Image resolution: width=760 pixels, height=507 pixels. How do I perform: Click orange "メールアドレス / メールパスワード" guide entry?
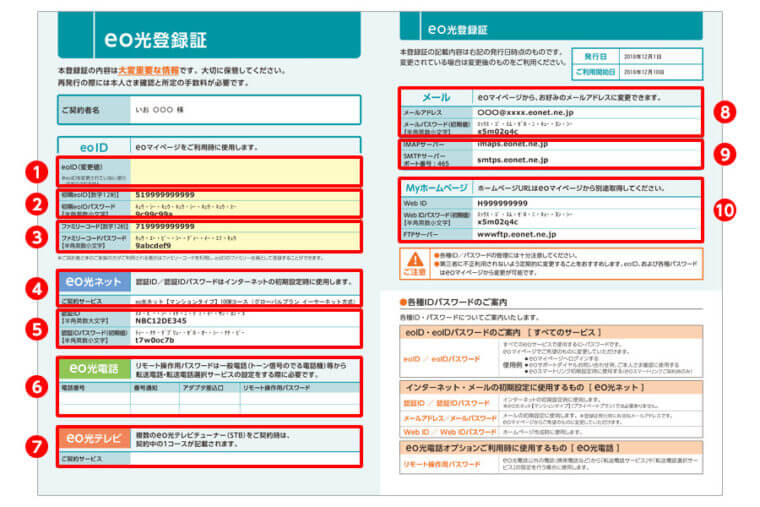[x=450, y=418]
